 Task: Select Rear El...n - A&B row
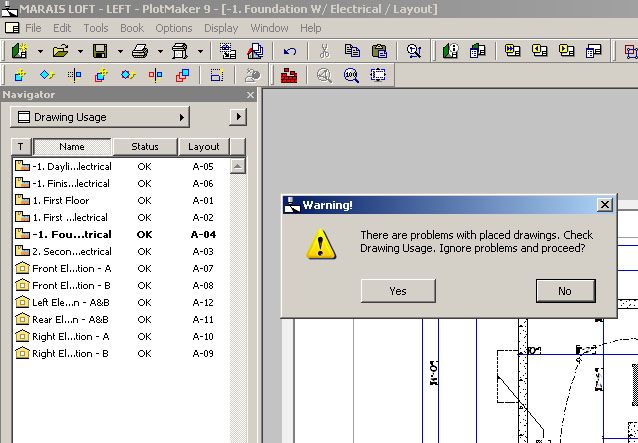(121, 320)
